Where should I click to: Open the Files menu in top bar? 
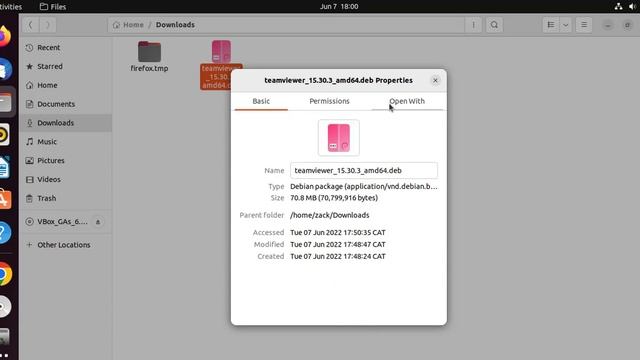point(53,7)
